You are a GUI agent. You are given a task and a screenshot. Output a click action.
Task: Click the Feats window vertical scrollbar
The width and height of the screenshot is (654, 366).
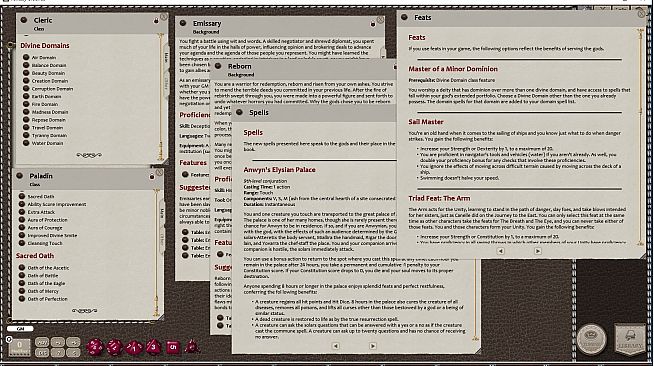coord(641,136)
